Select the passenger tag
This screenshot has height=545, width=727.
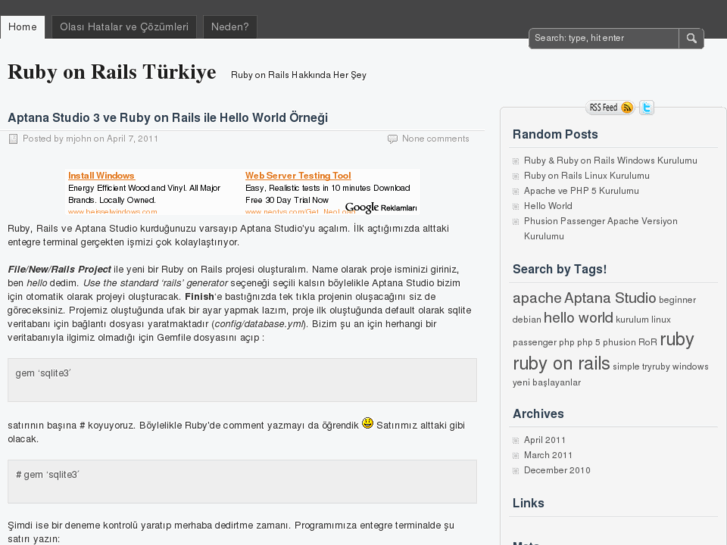tap(534, 343)
